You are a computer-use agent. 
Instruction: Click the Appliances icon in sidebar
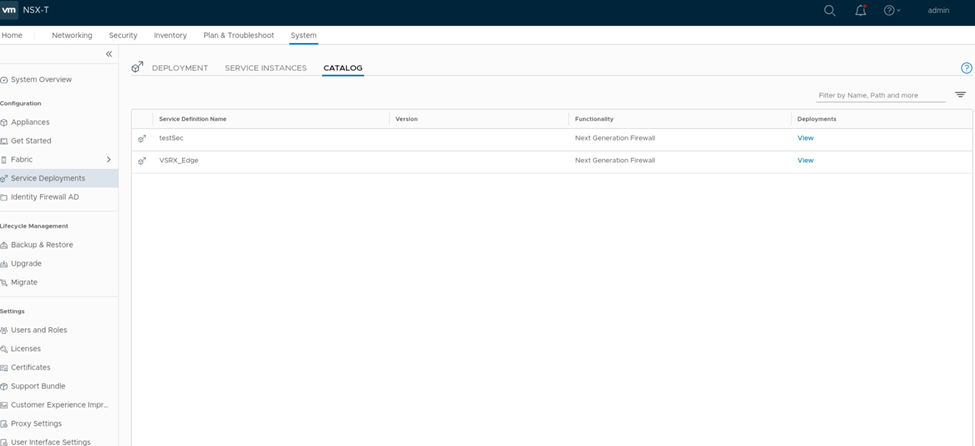point(4,123)
